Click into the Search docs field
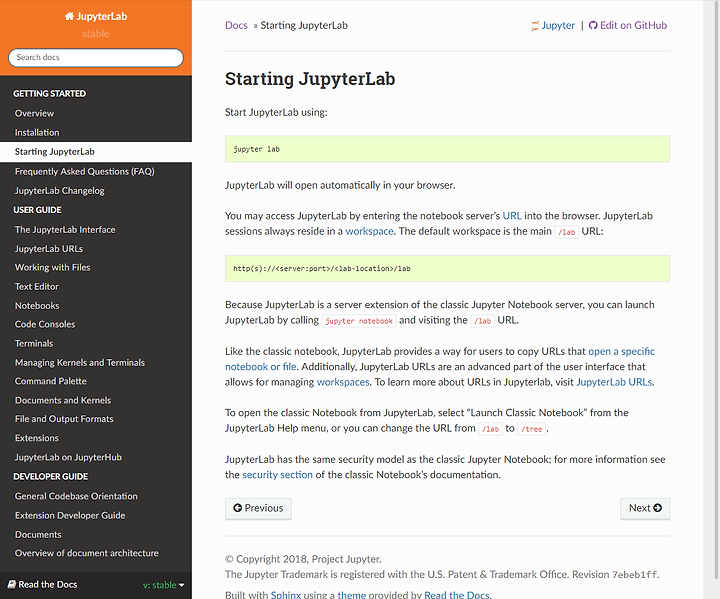720x599 pixels. (96, 57)
